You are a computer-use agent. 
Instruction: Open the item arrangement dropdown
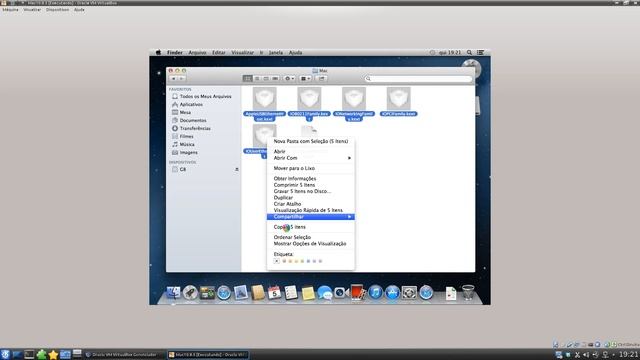click(305, 78)
